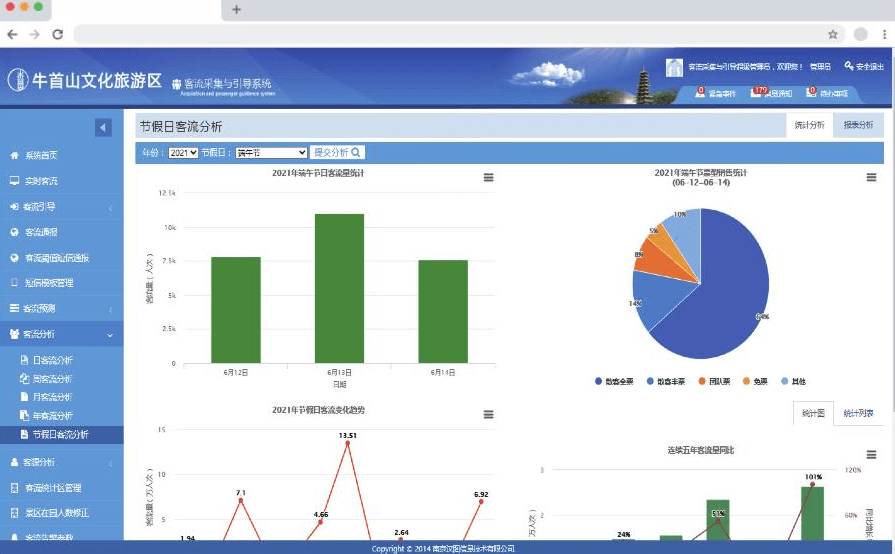Bookmark this page with the star icon
Image resolution: width=895 pixels, height=554 pixels.
click(832, 34)
